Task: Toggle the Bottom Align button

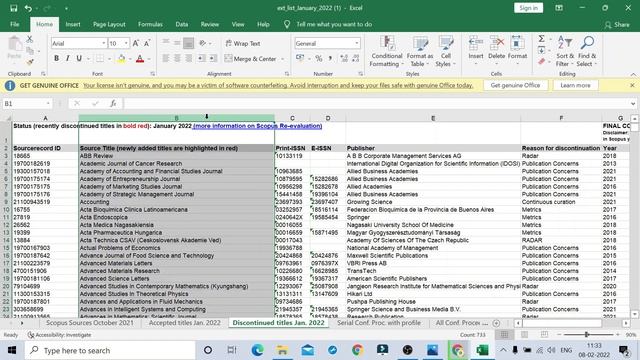Action: coord(188,43)
